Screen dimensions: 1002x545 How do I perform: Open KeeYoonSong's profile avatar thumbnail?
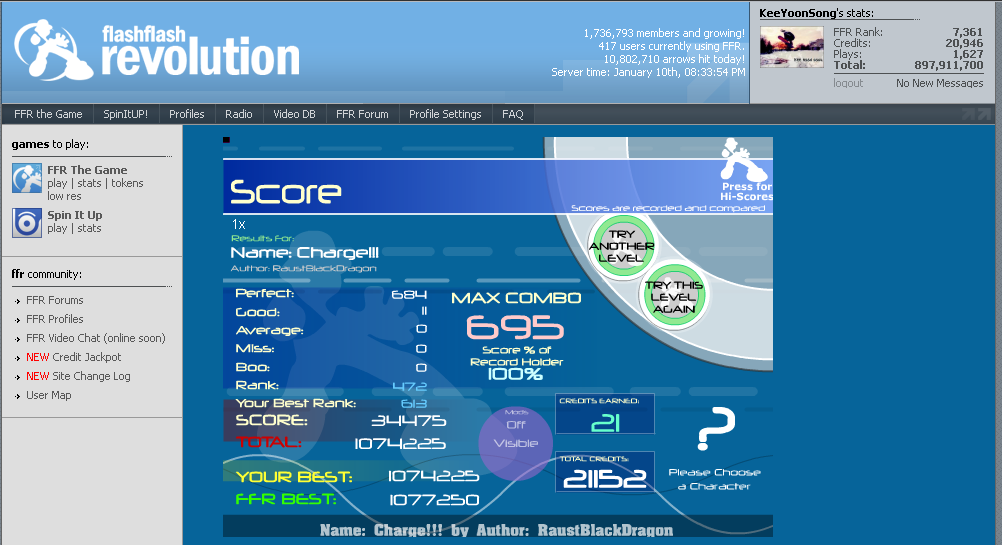coord(792,47)
